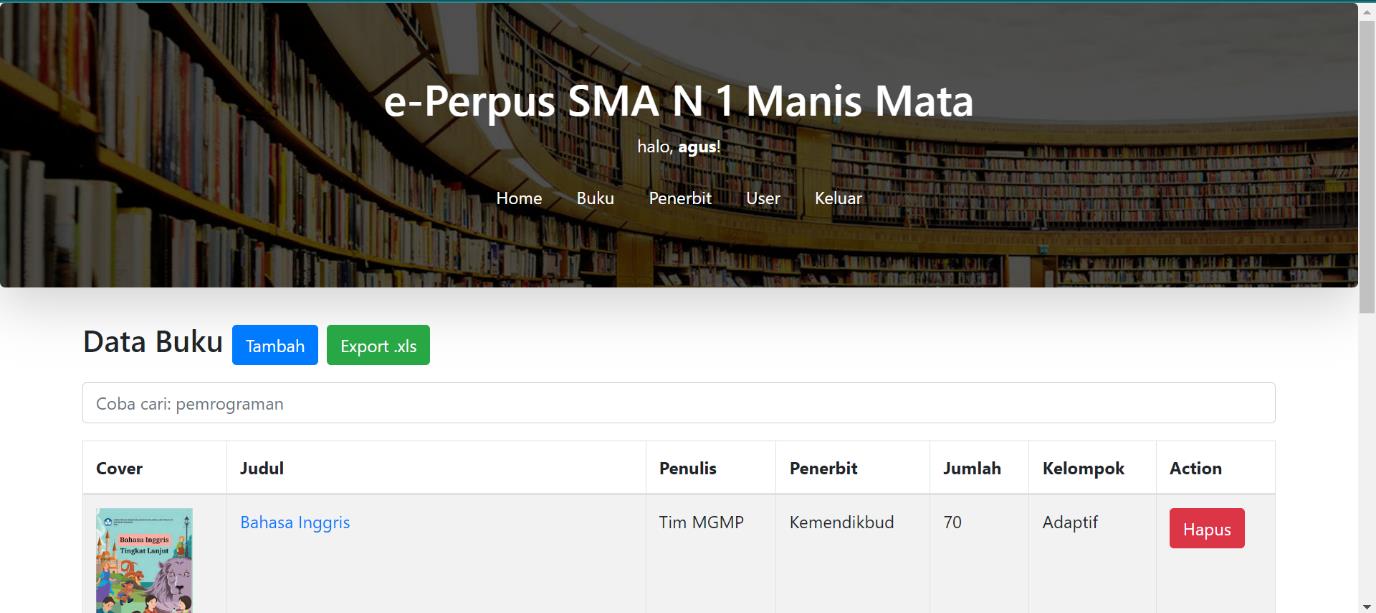Click the Data Buku heading

[x=153, y=342]
